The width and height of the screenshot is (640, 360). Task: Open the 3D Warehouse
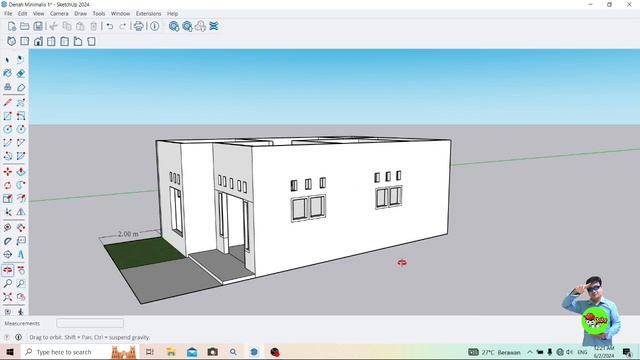[174, 26]
